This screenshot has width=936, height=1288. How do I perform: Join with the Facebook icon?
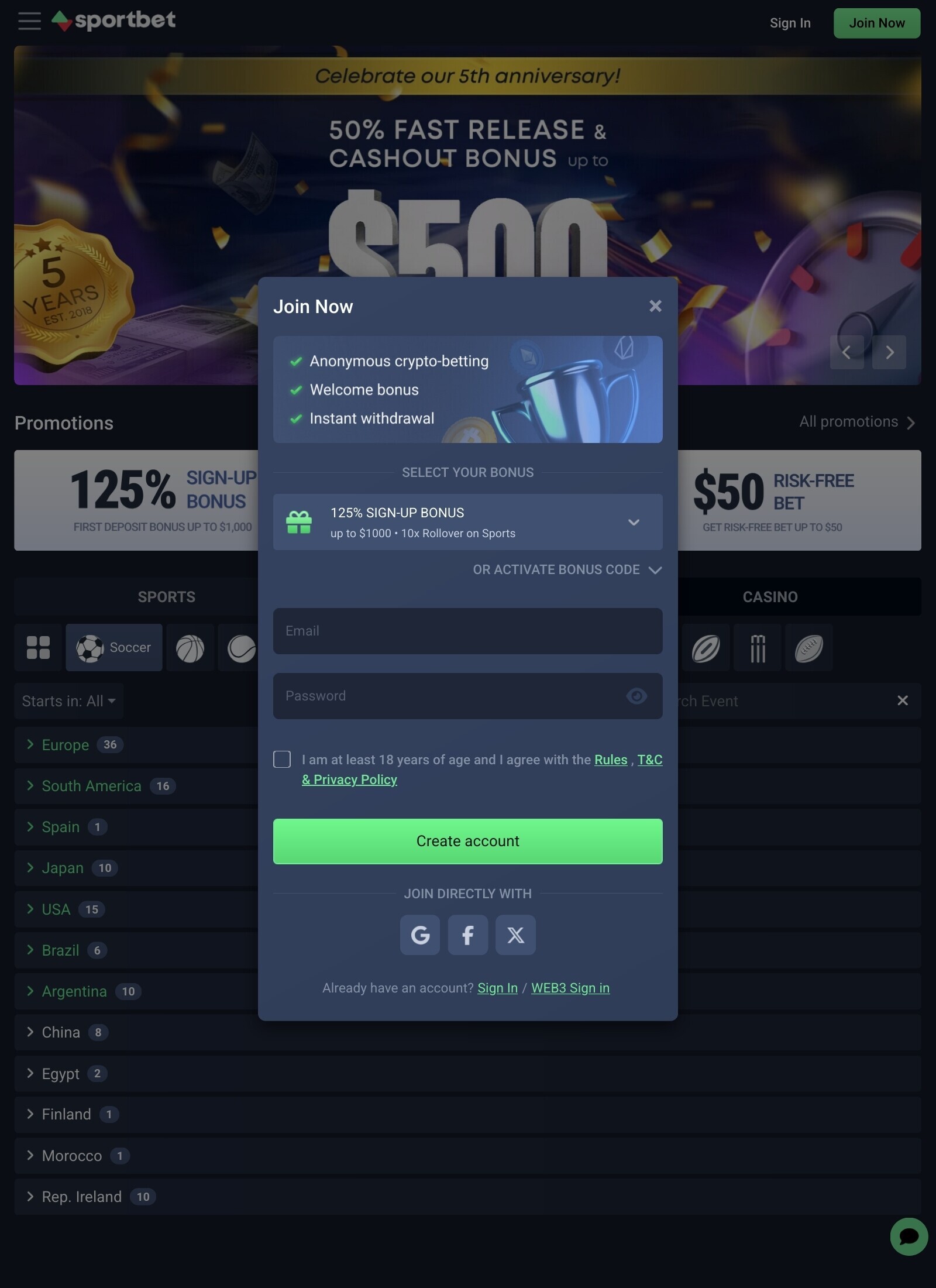[x=468, y=935]
